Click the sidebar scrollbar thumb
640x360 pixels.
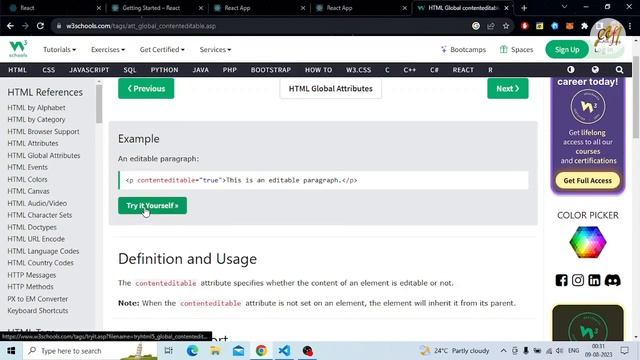tap(99, 104)
